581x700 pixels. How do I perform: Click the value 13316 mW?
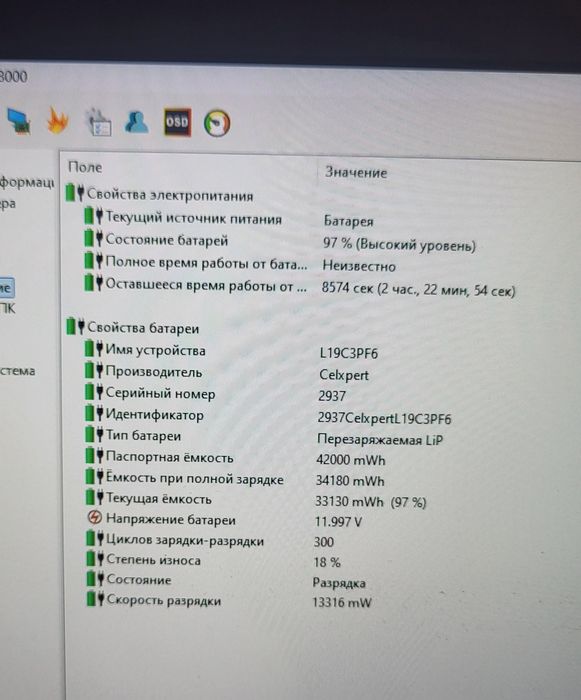tap(342, 603)
